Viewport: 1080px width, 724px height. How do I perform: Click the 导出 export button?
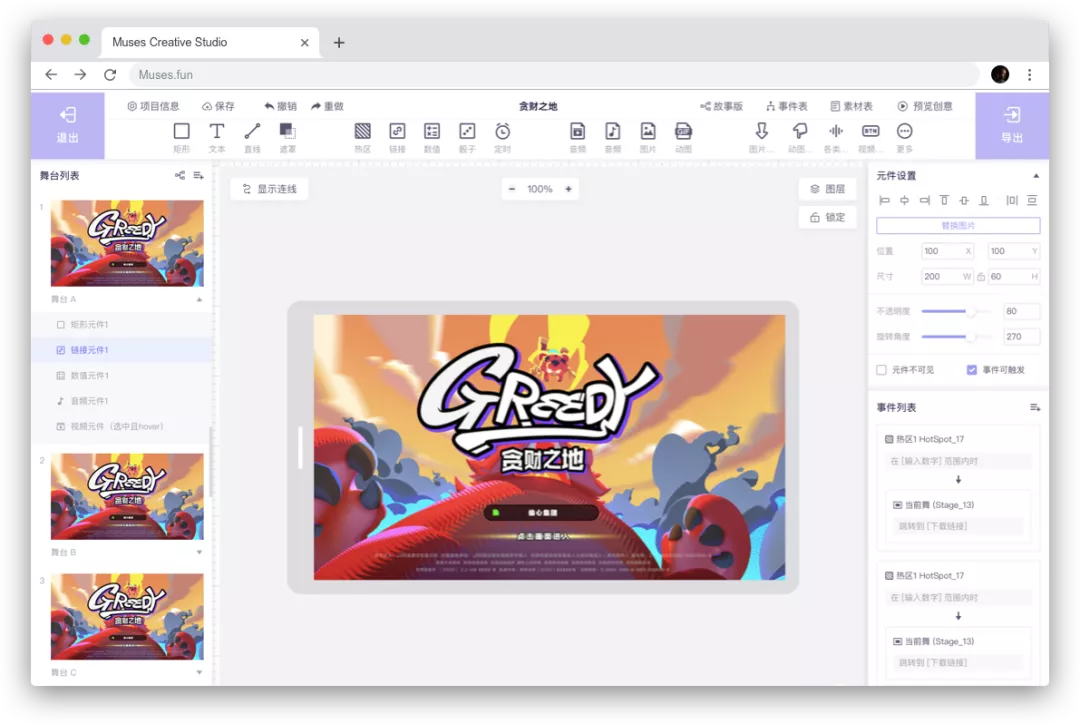(x=1012, y=125)
